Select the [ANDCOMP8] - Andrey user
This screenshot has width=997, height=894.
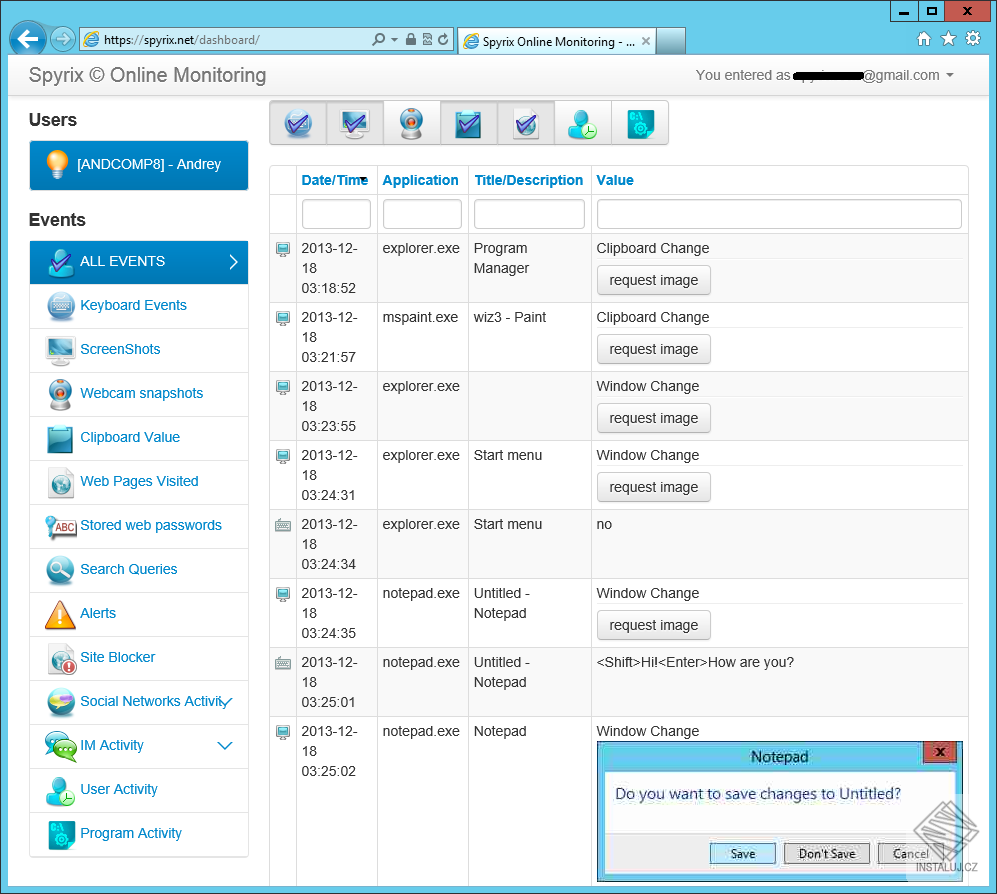[138, 166]
